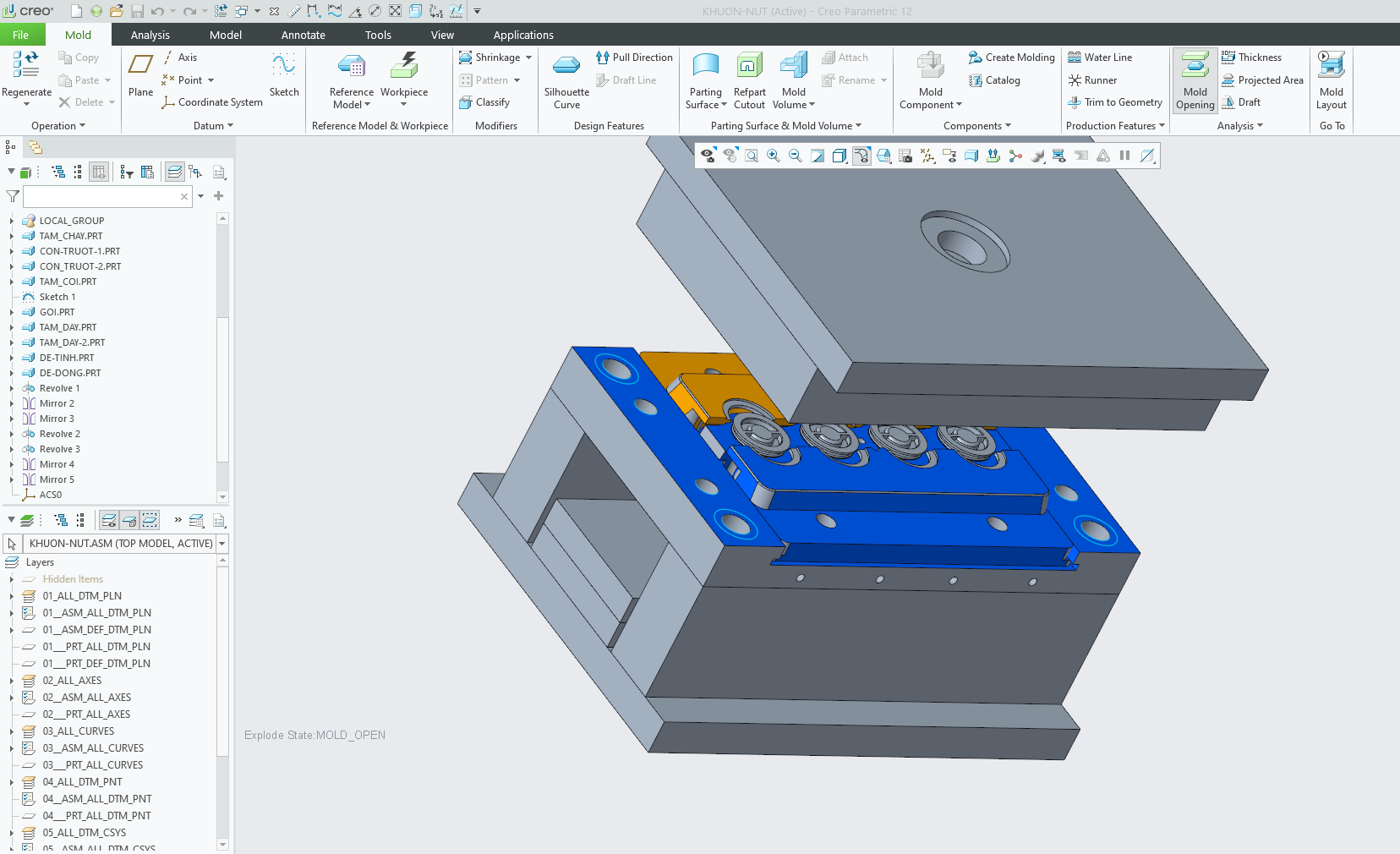Viewport: 1400px width, 854px height.
Task: Click the Create Molding button
Action: [x=1011, y=57]
